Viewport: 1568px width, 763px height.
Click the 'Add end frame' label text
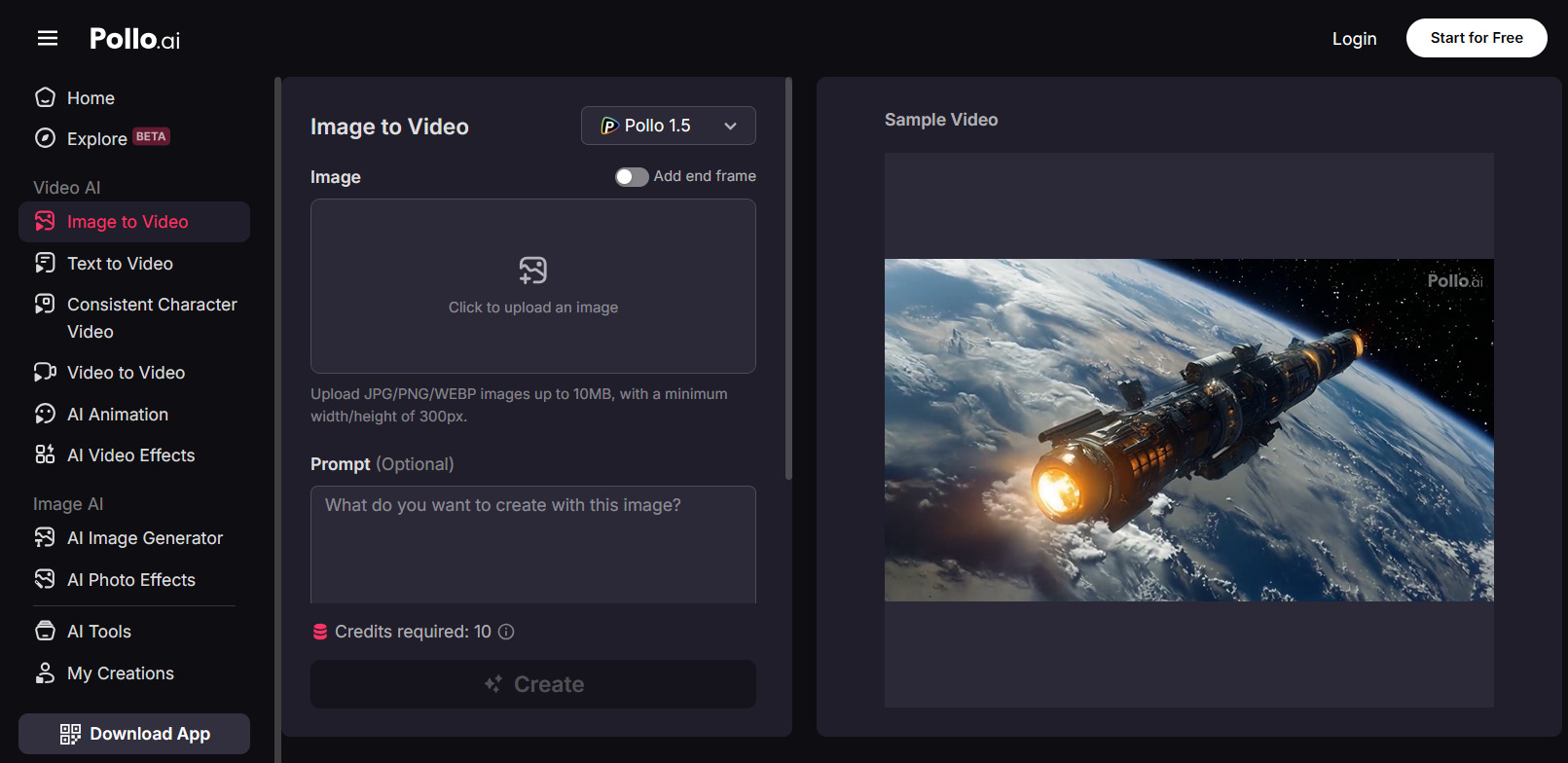(705, 176)
